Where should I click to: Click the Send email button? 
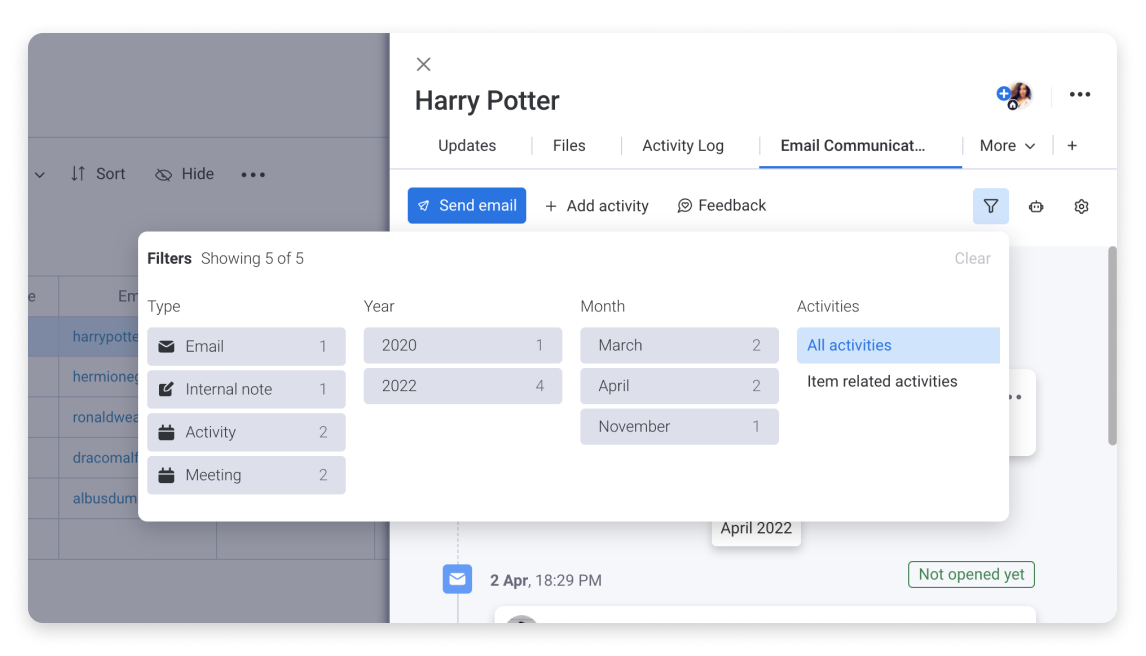pyautogui.click(x=467, y=206)
